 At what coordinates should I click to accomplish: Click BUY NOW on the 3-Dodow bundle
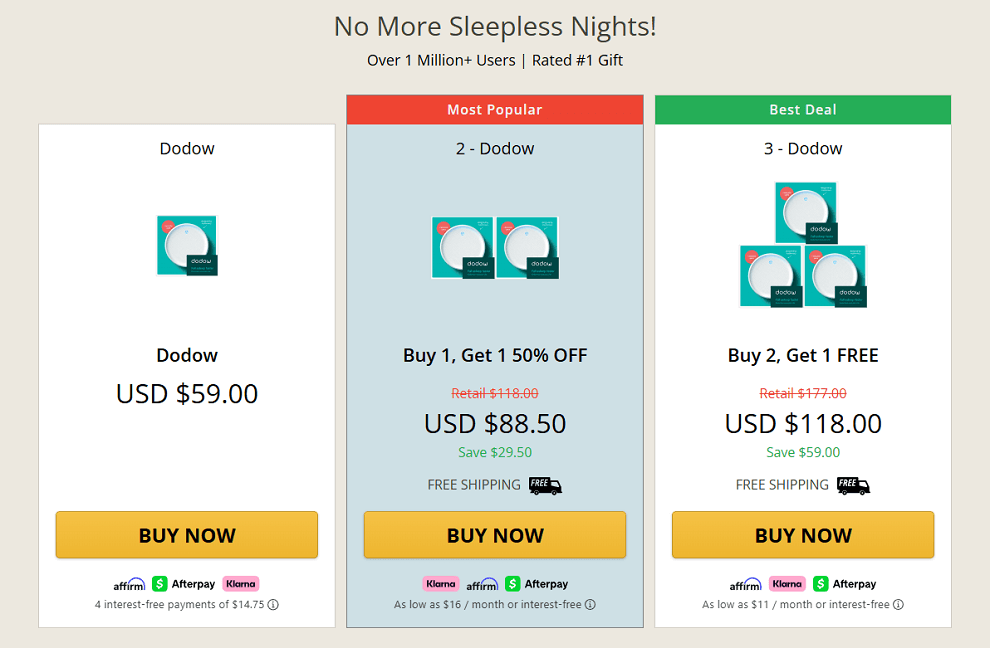pyautogui.click(x=802, y=535)
